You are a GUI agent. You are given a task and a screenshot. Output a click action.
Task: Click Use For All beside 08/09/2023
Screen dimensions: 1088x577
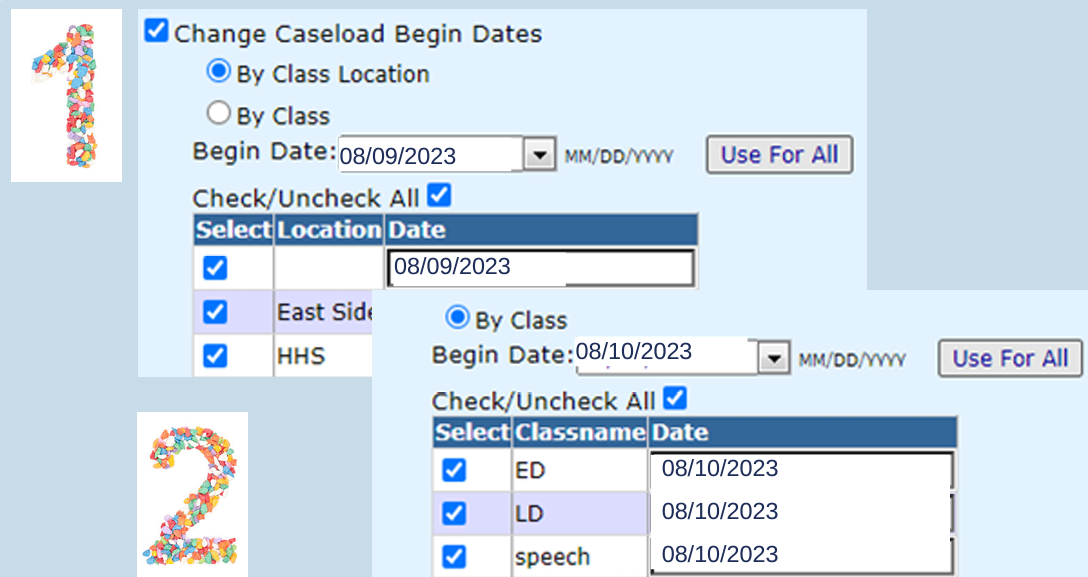click(x=779, y=155)
